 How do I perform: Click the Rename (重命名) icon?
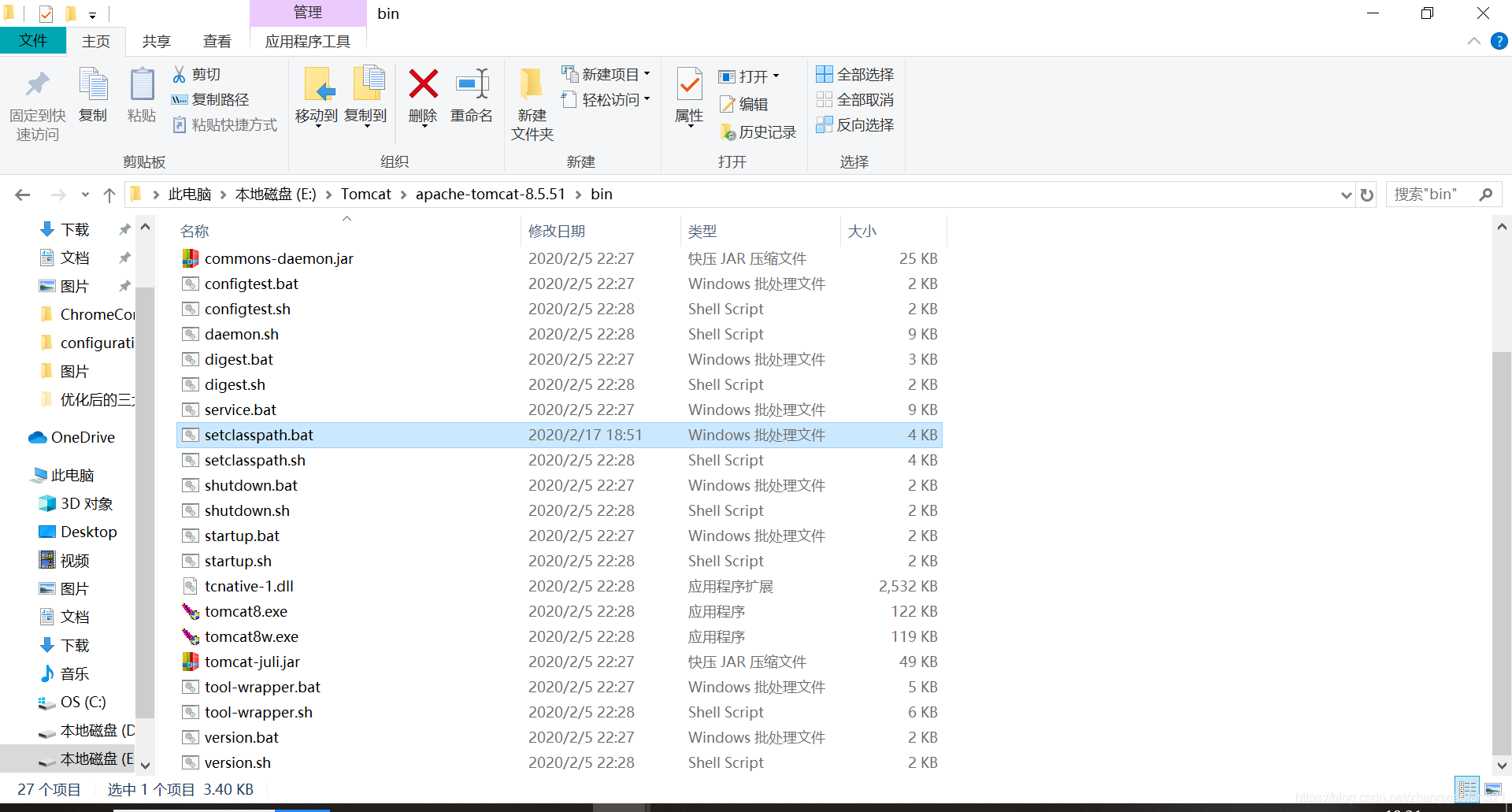pos(472,83)
